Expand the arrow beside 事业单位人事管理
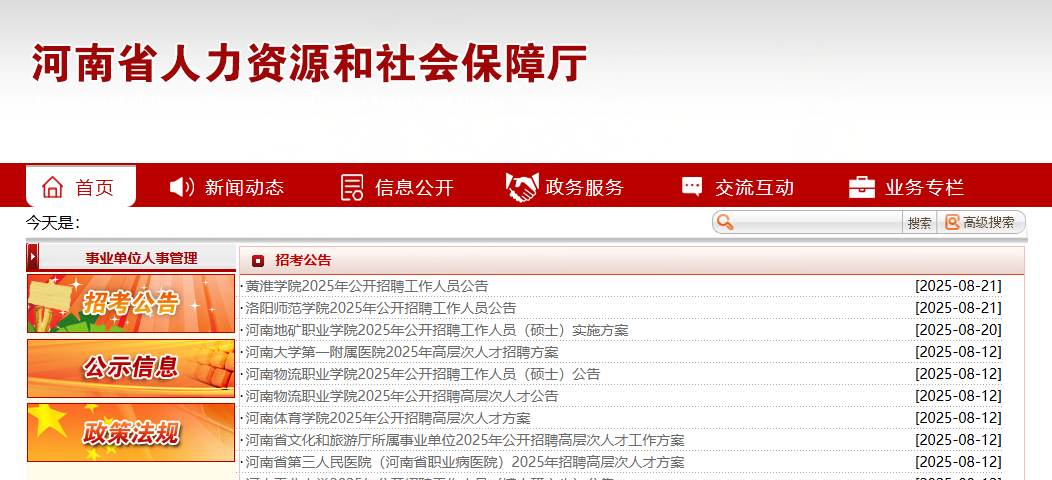Screen dimensions: 1052x480 pos(33,257)
